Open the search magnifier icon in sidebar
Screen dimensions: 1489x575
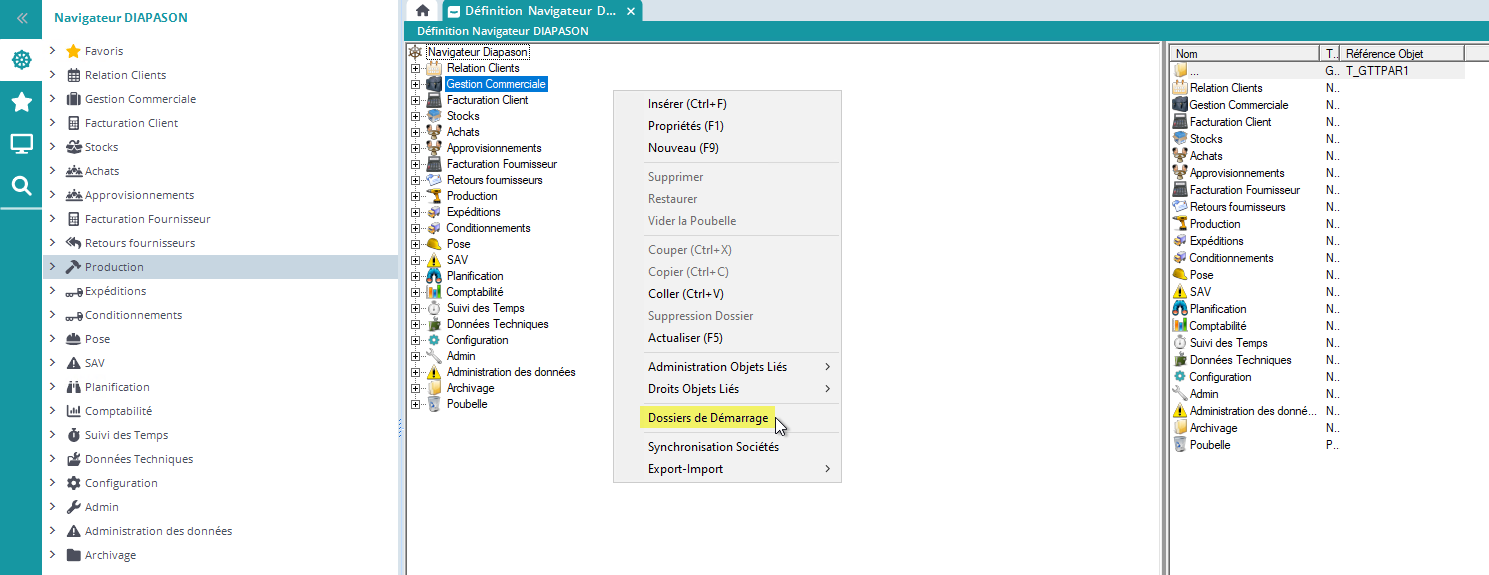(x=21, y=185)
